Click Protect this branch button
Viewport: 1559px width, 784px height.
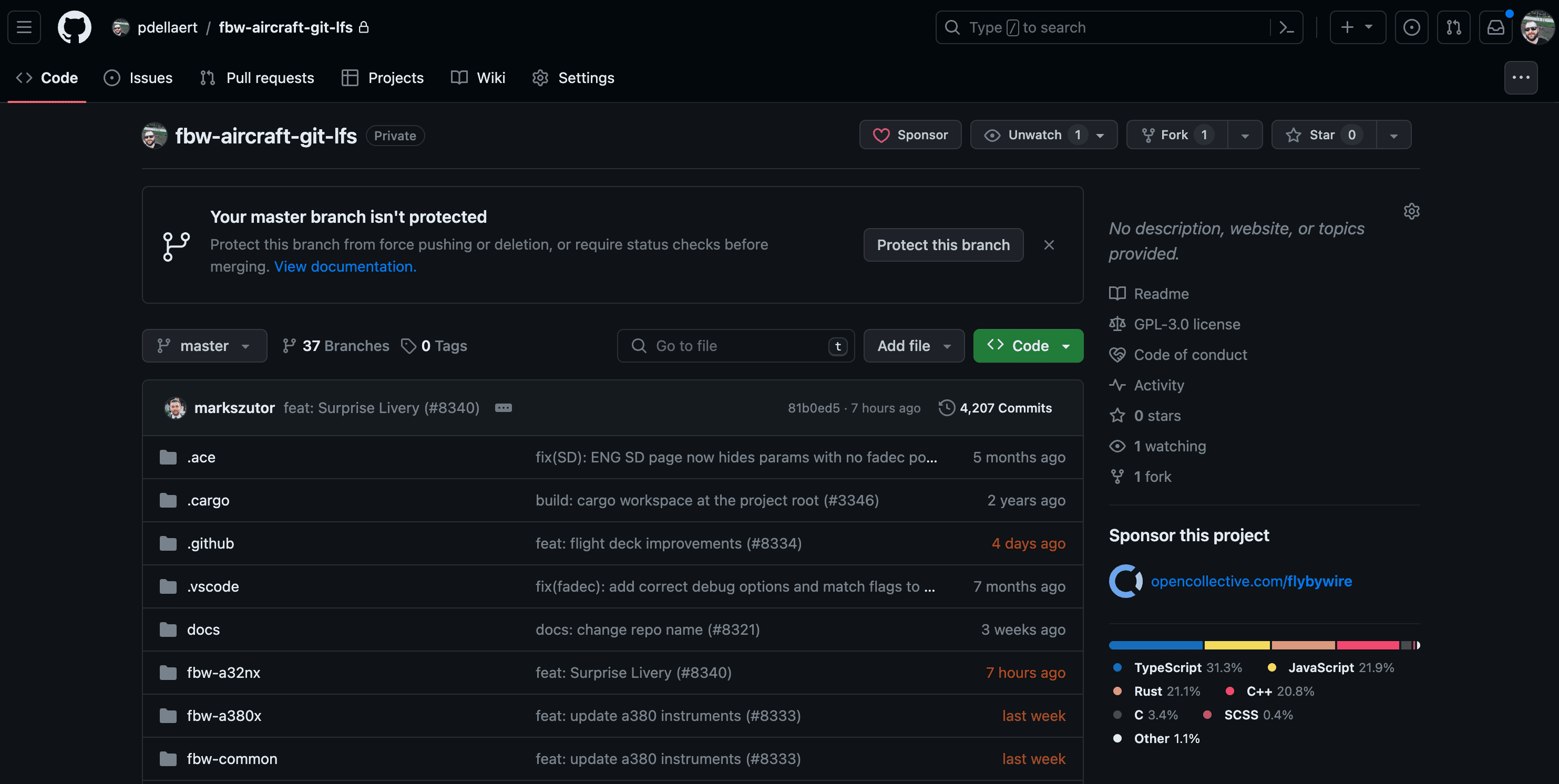tap(943, 245)
